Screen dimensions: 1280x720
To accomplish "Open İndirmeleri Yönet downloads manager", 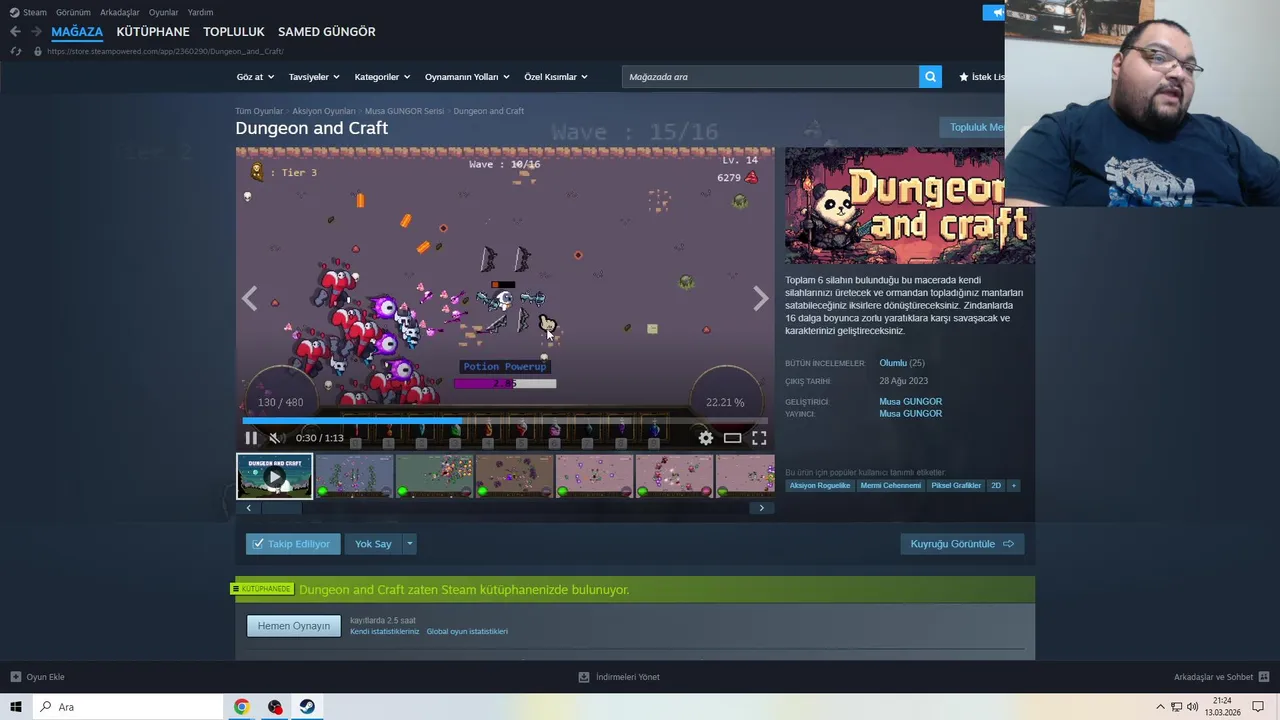I will click(619, 677).
